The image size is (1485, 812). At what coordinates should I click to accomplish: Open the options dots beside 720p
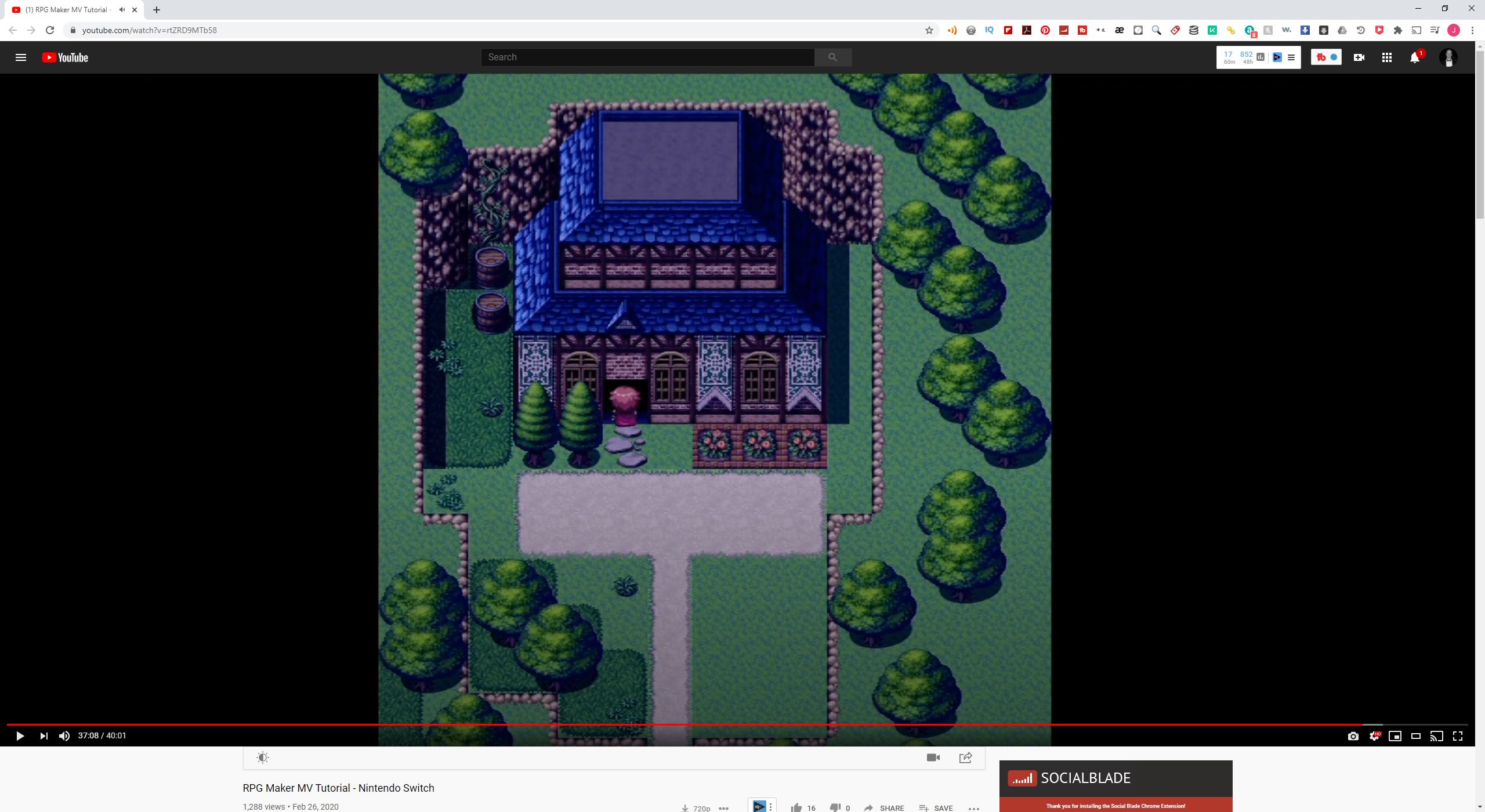coord(723,808)
